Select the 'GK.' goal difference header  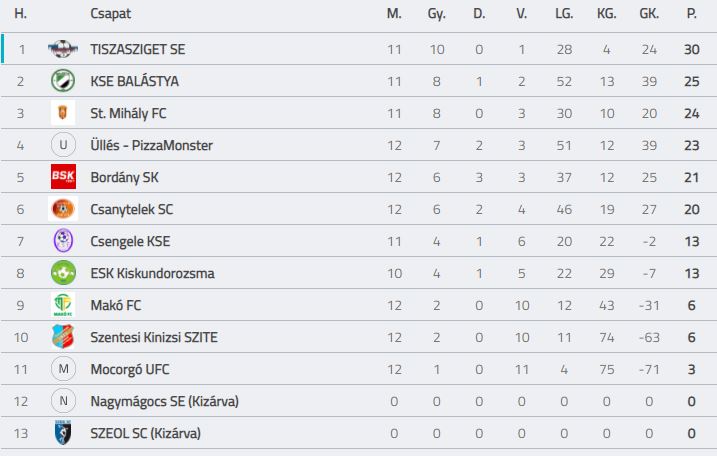[649, 14]
